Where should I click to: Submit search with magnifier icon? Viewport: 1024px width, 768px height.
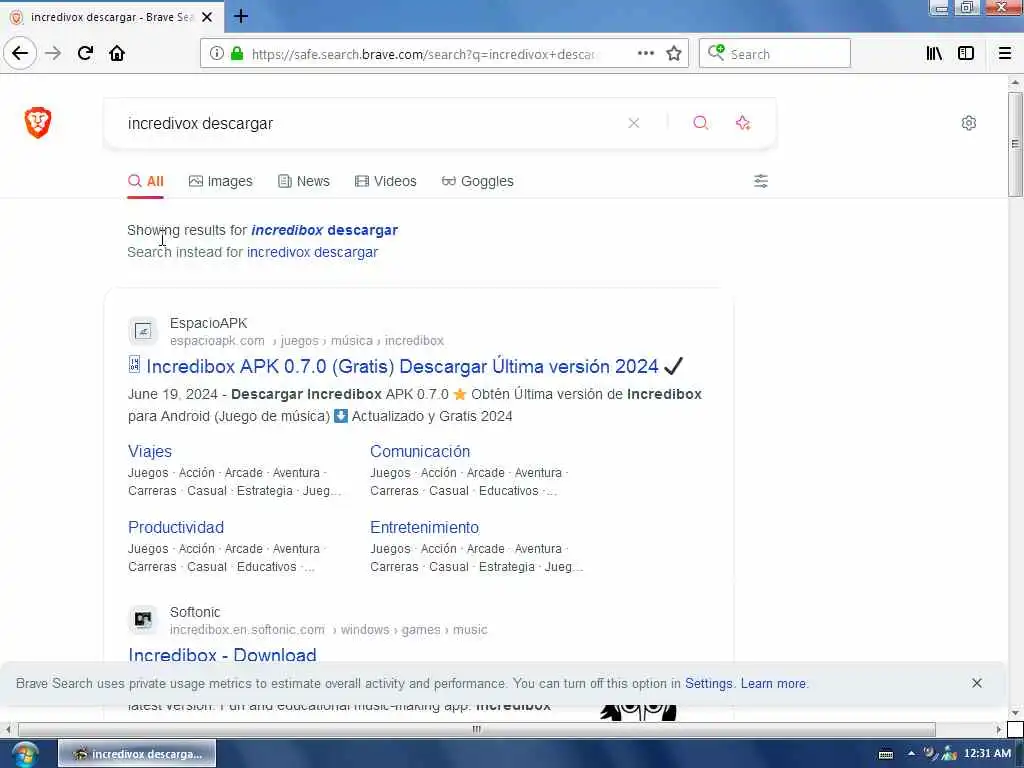[700, 123]
